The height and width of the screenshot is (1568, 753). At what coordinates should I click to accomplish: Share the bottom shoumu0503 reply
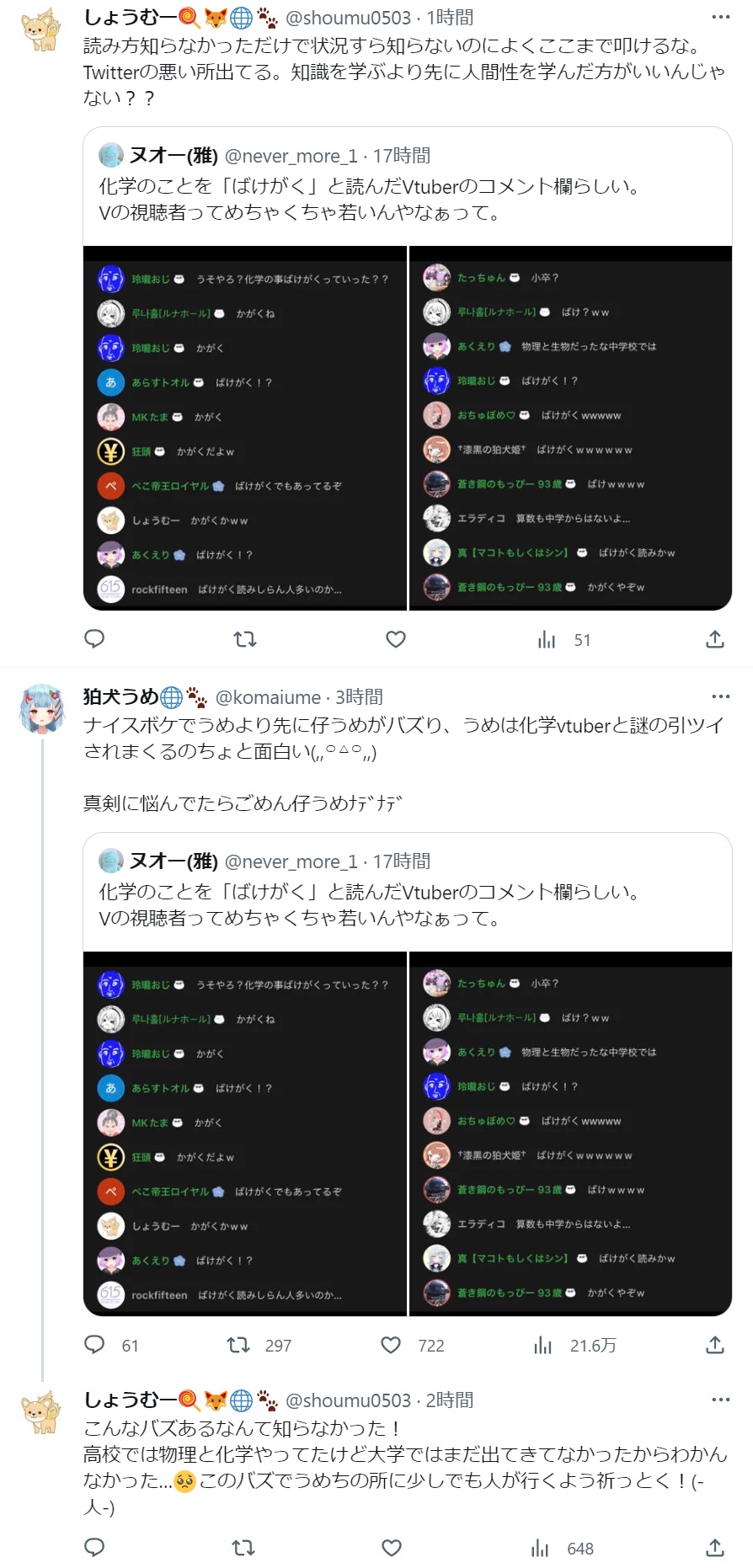715,1548
